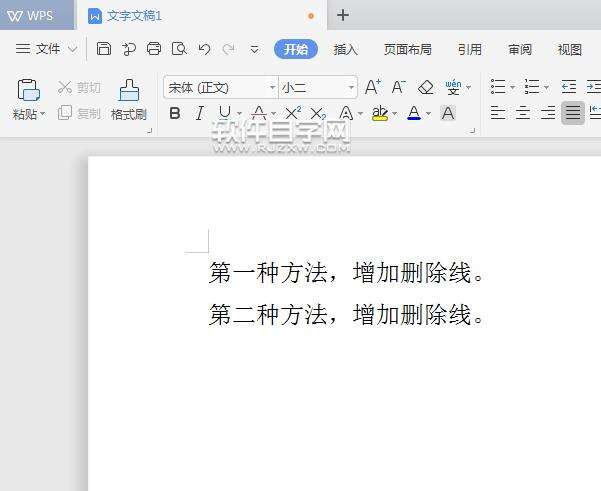Expand the quick access toolbar customize arrow
The image size is (601, 491).
pos(255,49)
